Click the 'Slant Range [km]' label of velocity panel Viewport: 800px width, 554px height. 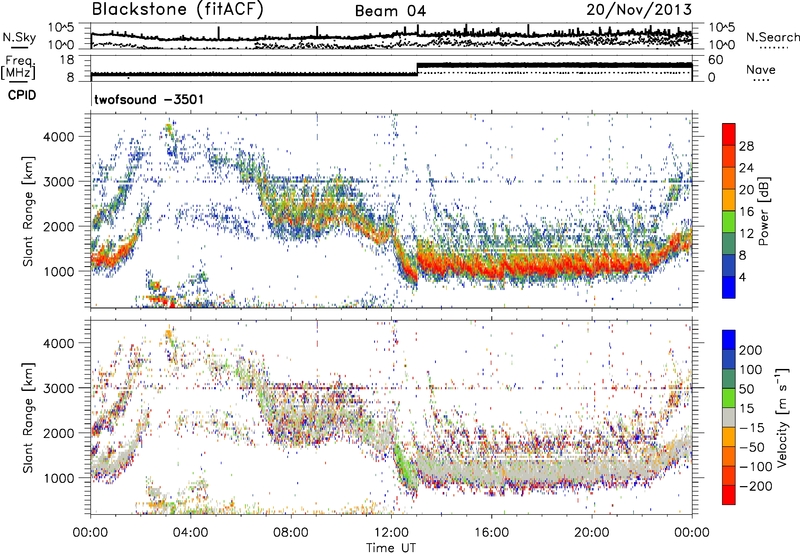[x=28, y=418]
